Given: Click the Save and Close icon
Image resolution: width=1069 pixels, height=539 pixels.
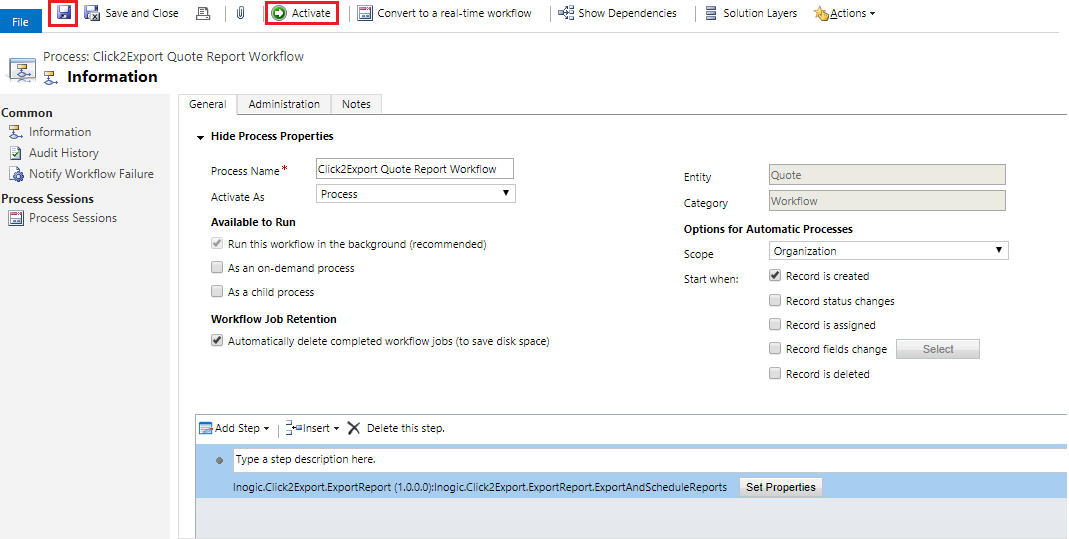Looking at the screenshot, I should (92, 13).
